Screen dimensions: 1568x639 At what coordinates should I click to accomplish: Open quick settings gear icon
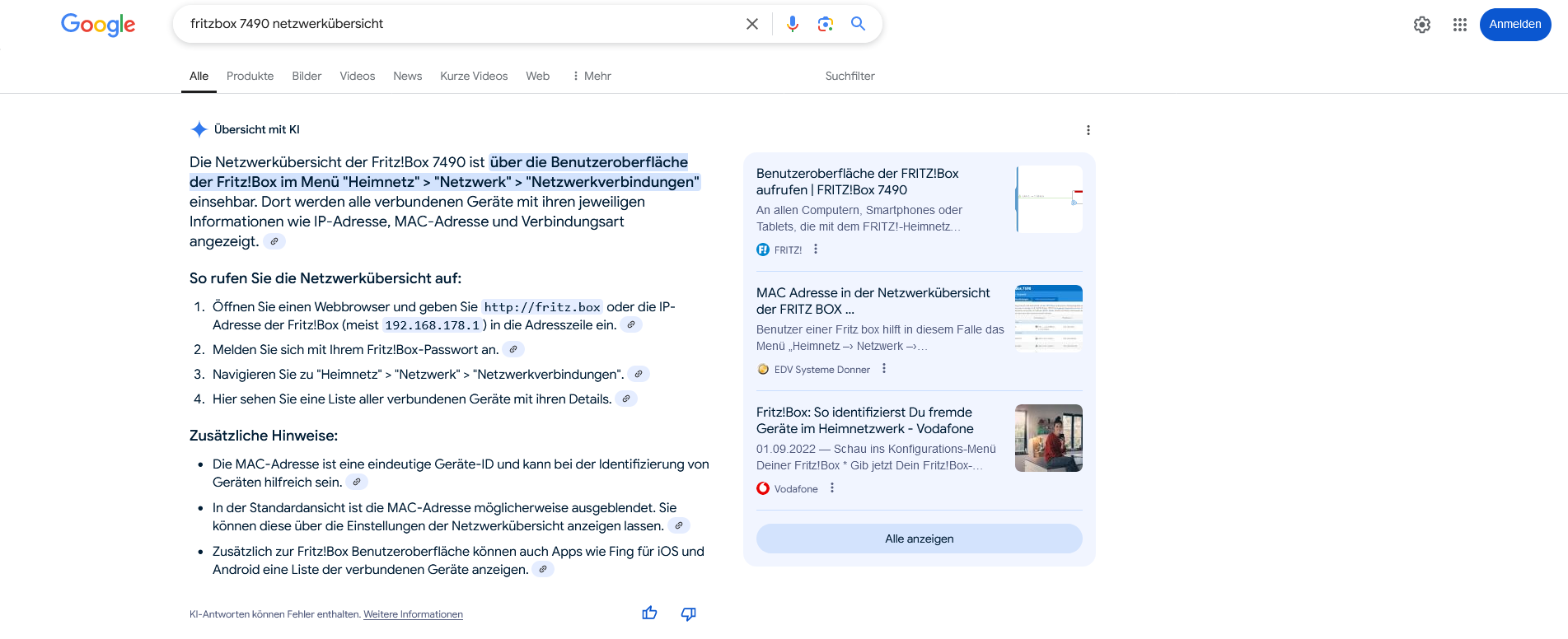coord(1422,25)
